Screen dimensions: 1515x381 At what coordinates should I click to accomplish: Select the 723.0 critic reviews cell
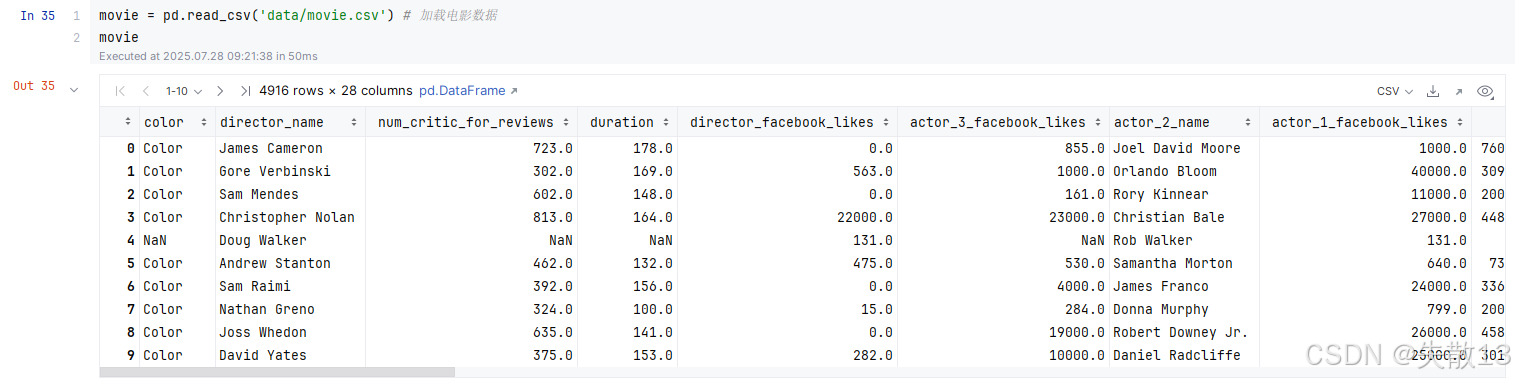coord(553,148)
